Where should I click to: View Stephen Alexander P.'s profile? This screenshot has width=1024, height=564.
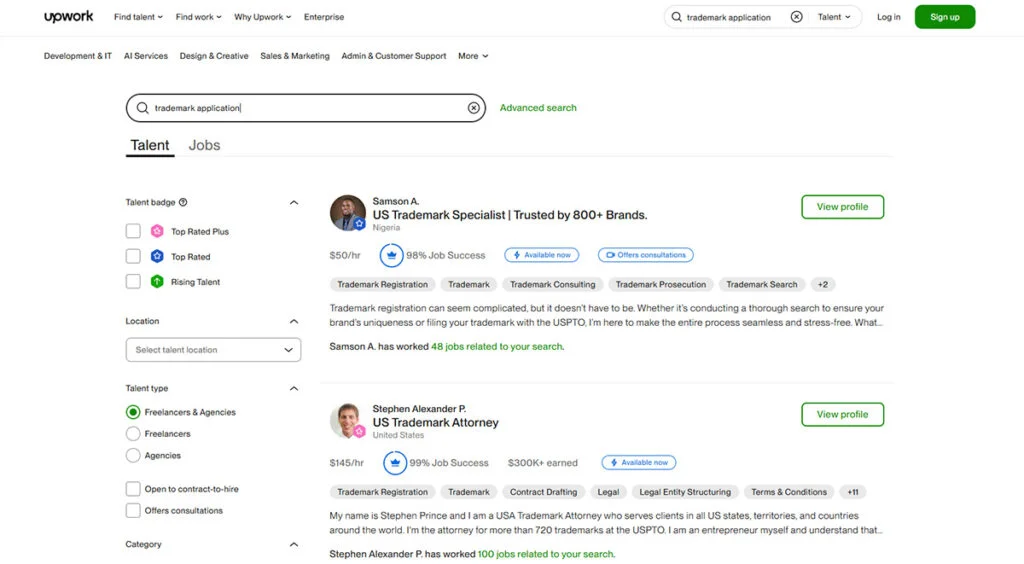(x=842, y=415)
